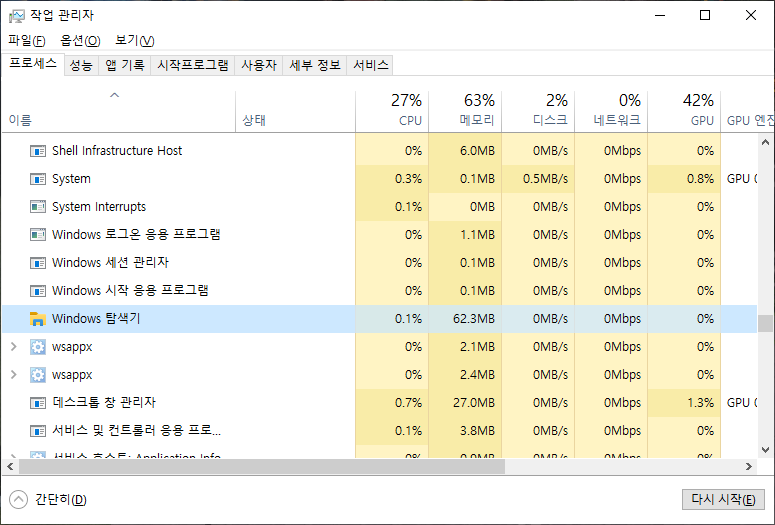Select the Windows 세션 관리자 process name
Viewport: 775px width, 525px height.
tap(110, 263)
